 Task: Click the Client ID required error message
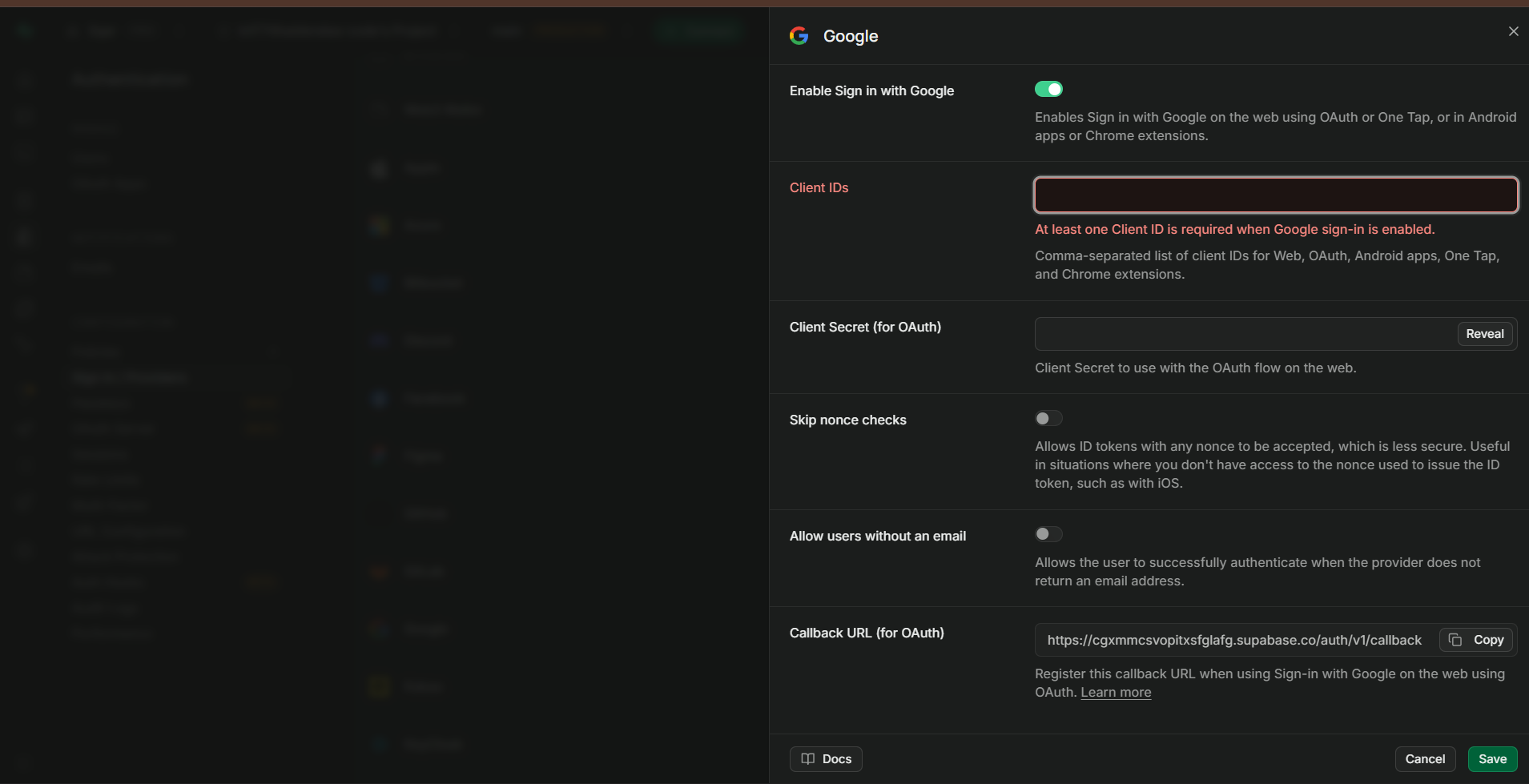(1234, 229)
